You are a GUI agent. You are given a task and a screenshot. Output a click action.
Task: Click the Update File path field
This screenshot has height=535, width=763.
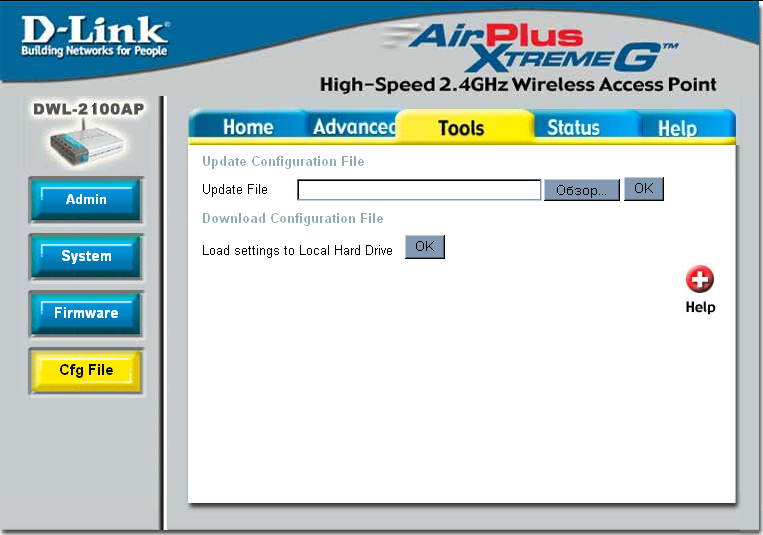click(x=419, y=190)
